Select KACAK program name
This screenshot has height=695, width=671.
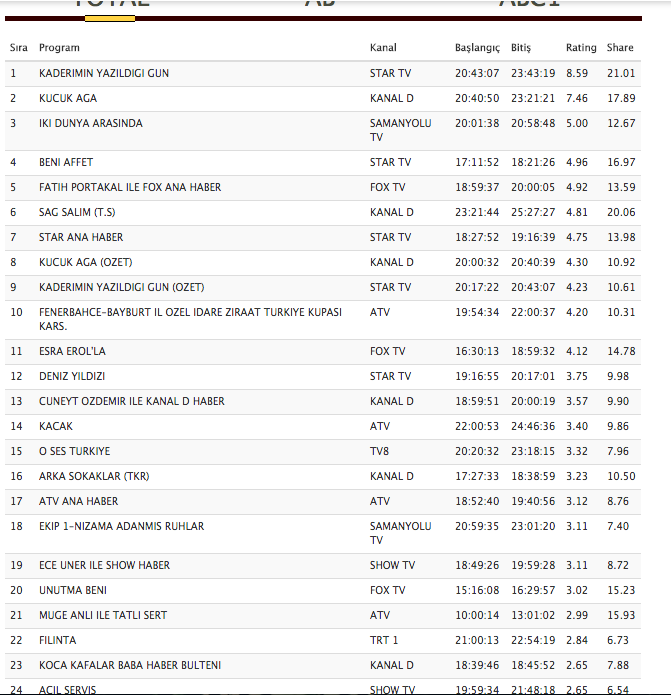click(x=55, y=426)
